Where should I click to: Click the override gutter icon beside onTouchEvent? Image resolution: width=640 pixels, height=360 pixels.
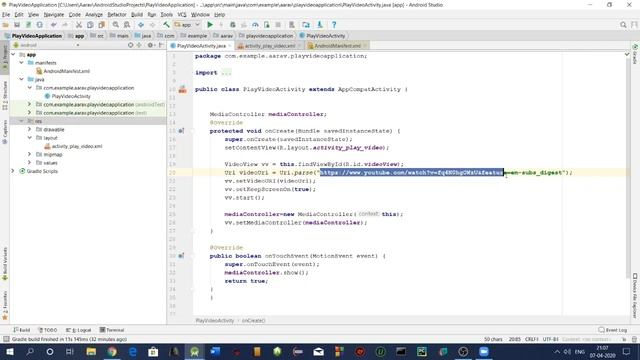181,256
